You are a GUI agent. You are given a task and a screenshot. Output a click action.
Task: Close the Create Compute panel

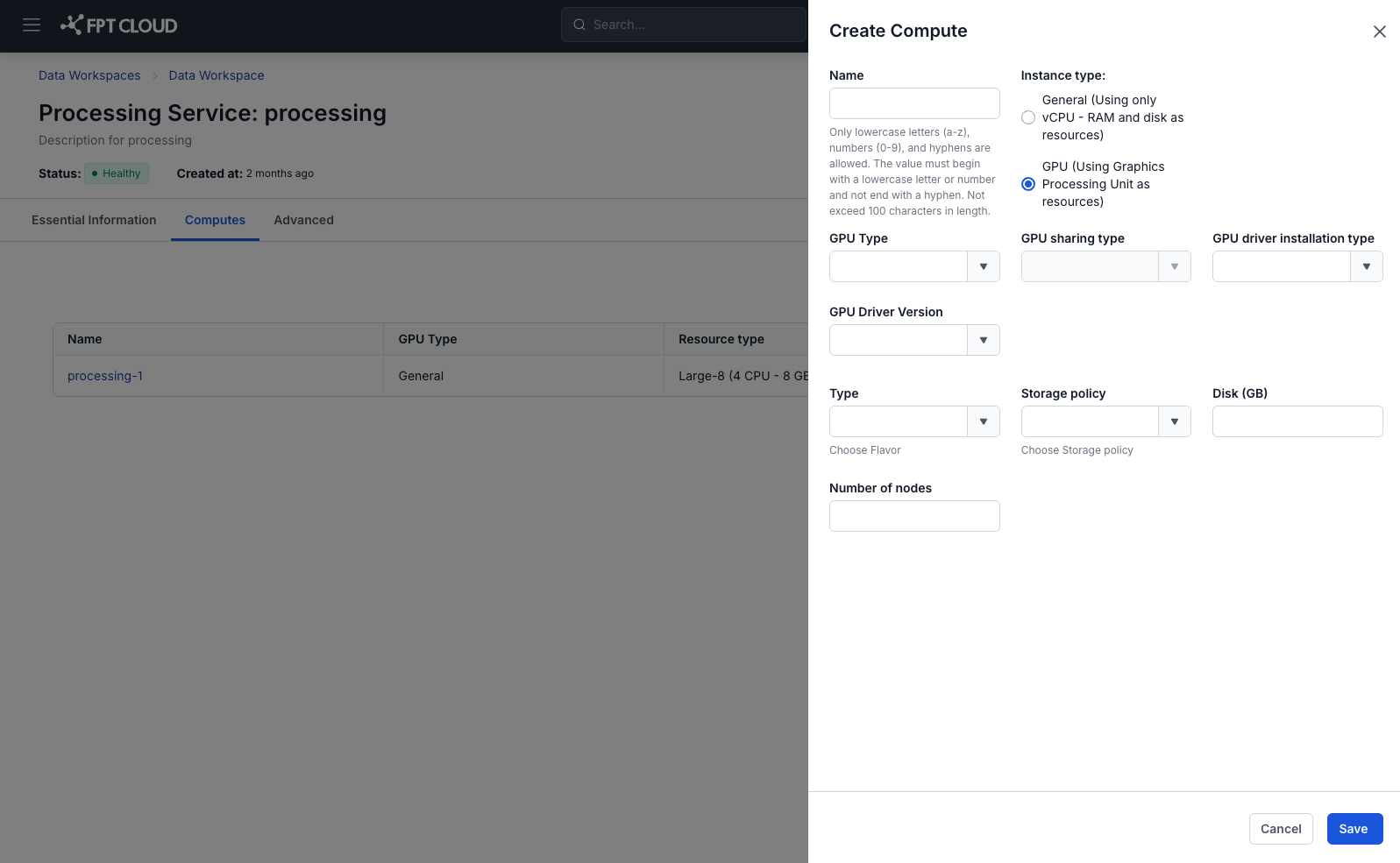click(x=1379, y=32)
